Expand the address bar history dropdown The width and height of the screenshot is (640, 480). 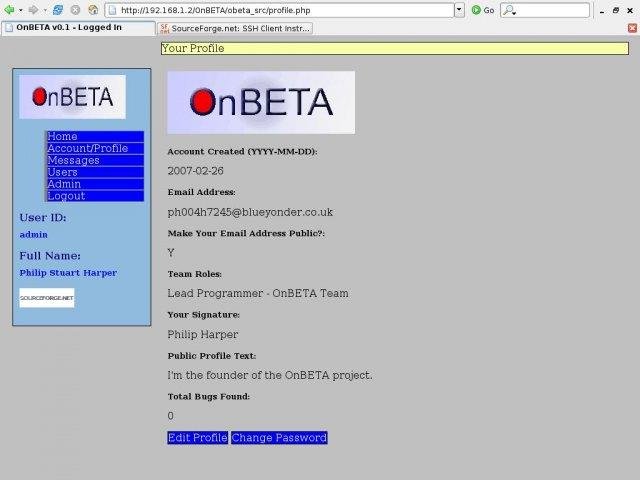460,10
